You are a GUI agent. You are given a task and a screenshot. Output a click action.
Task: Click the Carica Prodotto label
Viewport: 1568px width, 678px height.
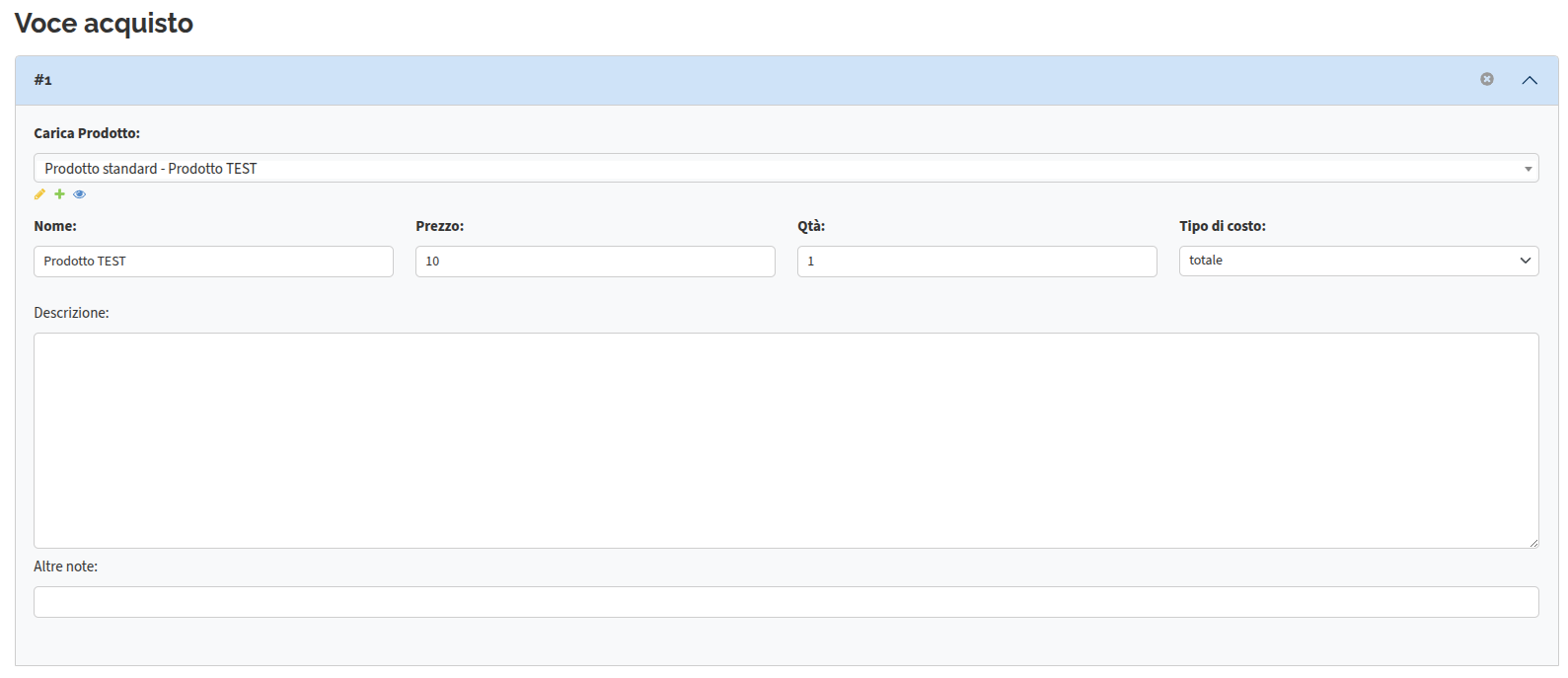pyautogui.click(x=87, y=133)
